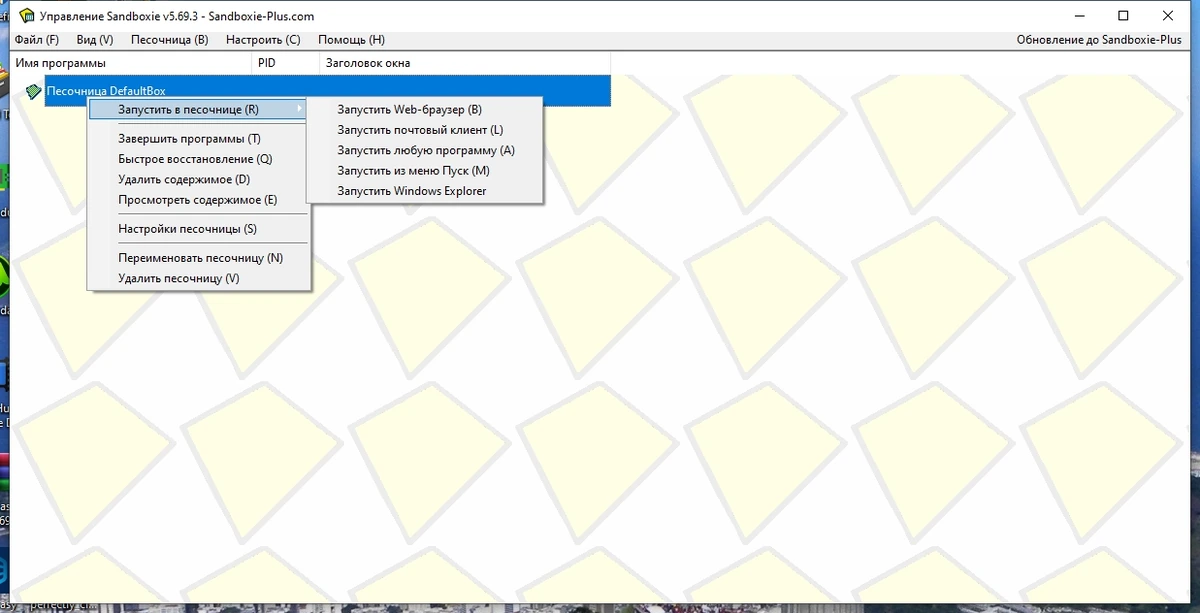This screenshot has width=1200, height=613.
Task: Choose Запустить любую программу (A)
Action: [425, 150]
